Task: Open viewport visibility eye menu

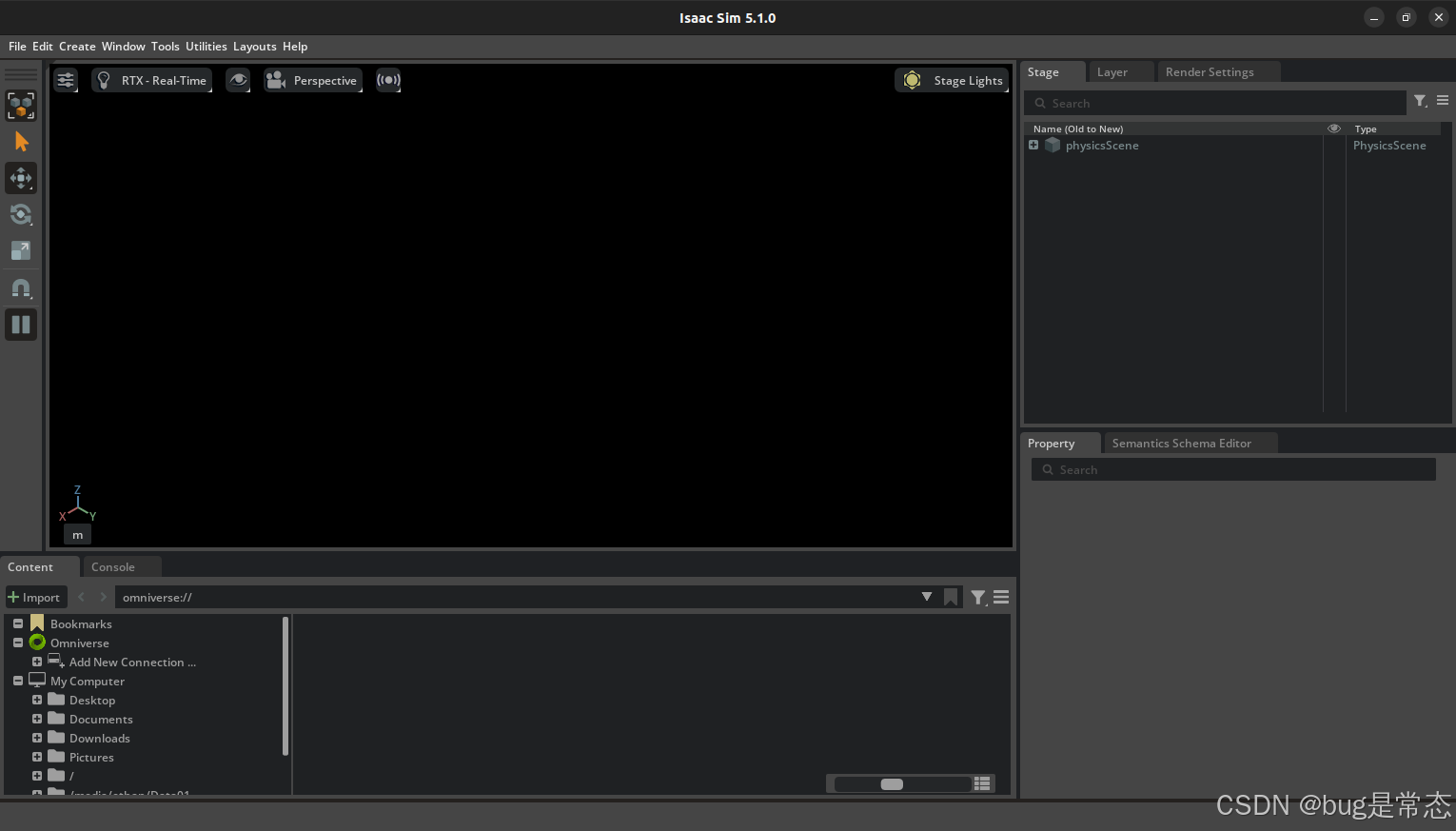Action: tap(238, 80)
